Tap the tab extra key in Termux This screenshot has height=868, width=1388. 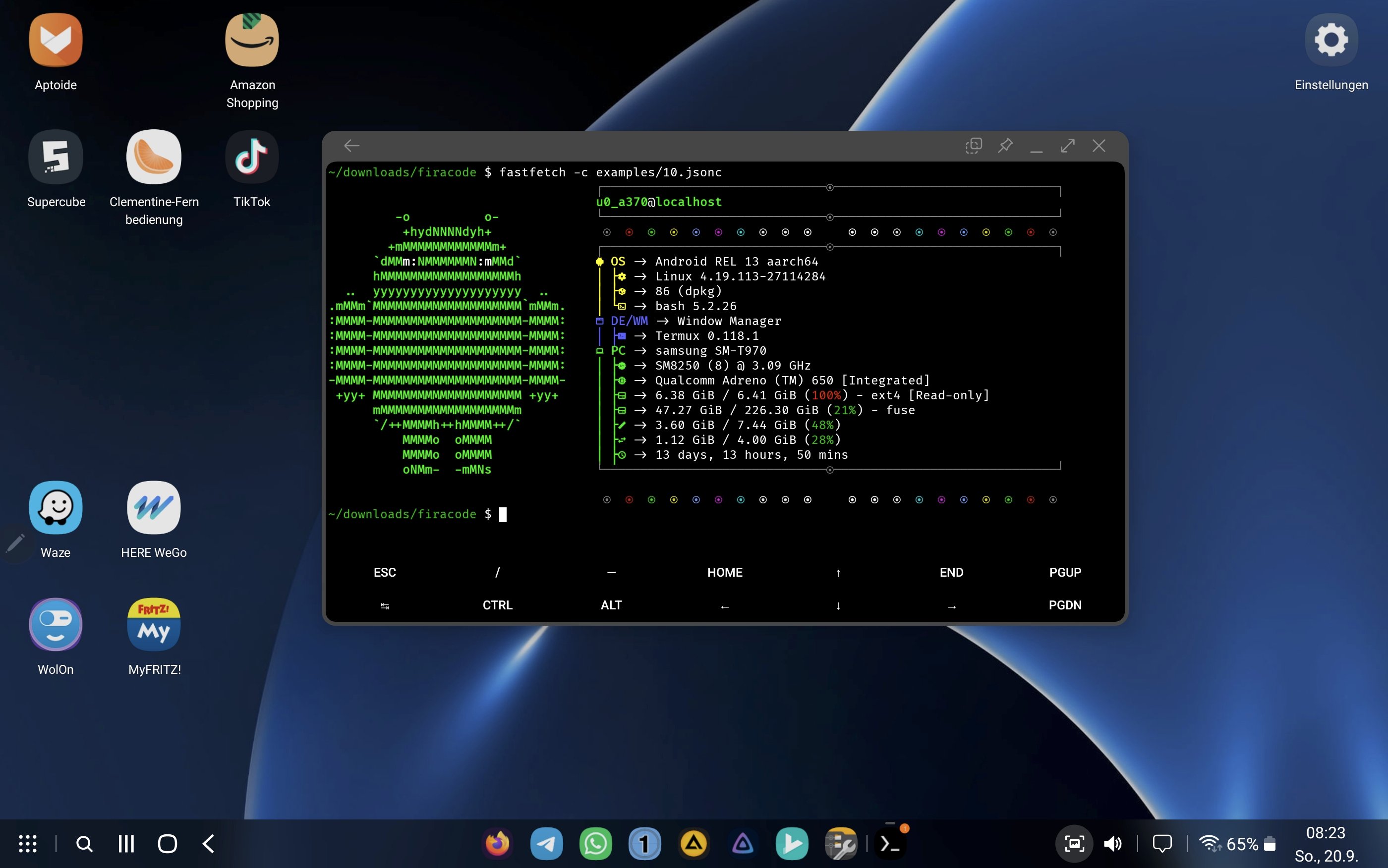tap(385, 605)
